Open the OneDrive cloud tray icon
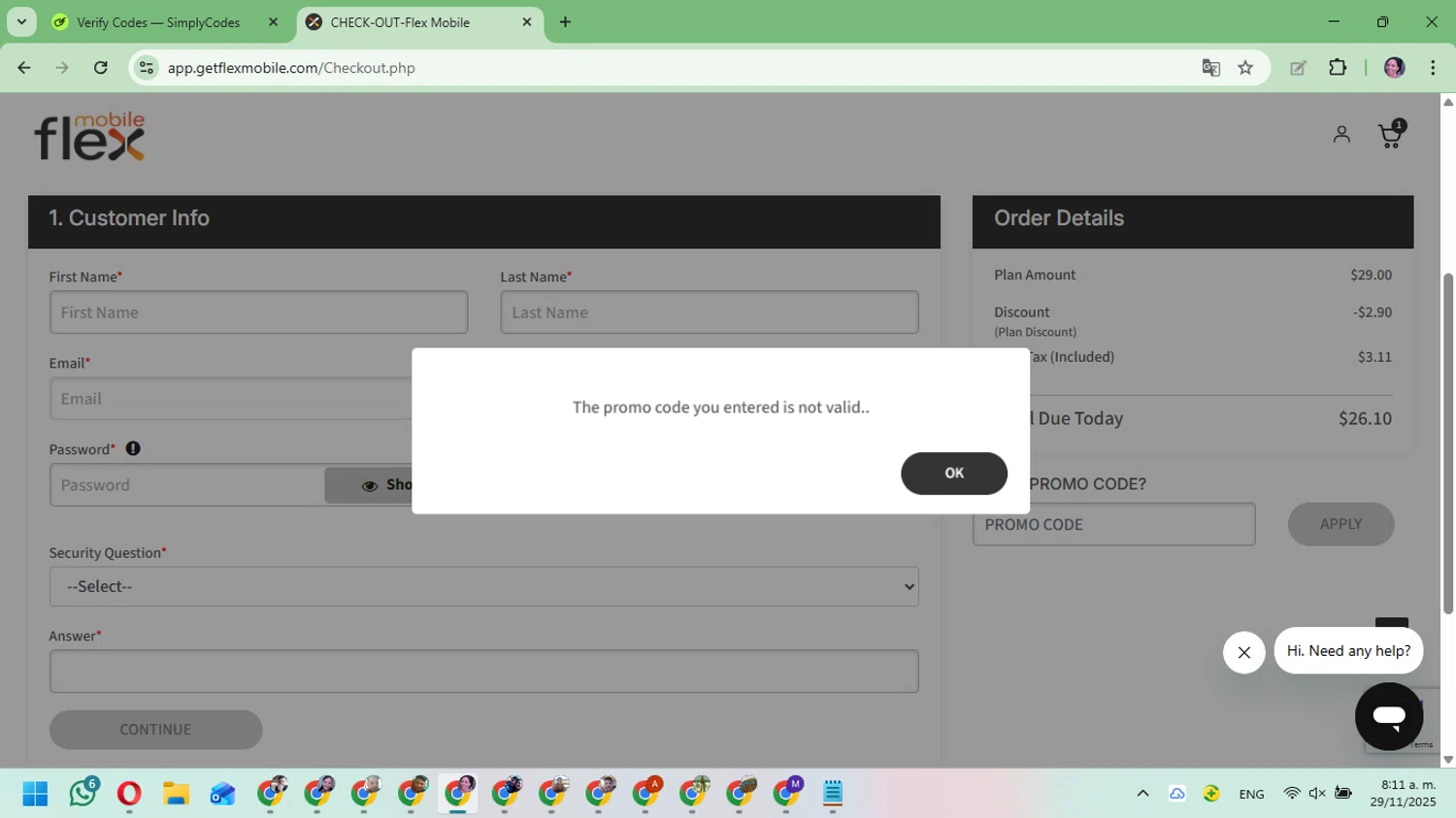 coord(1176,794)
